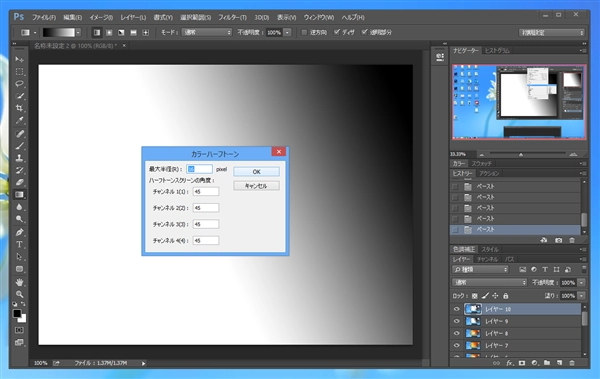The height and width of the screenshot is (379, 600).
Task: Open the ファイル(F) menu
Action: point(44,18)
